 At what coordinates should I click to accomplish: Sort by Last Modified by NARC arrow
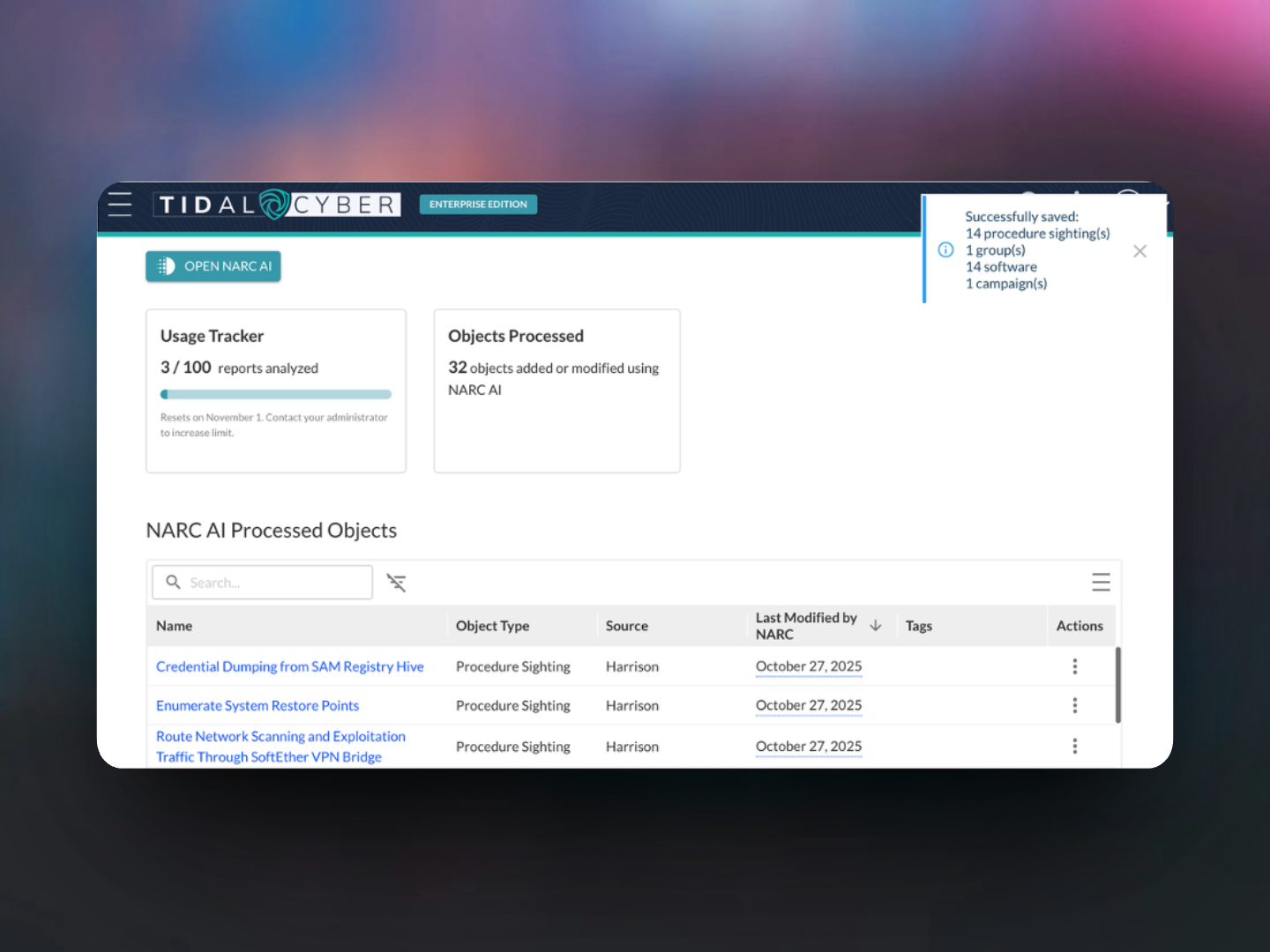coord(876,625)
